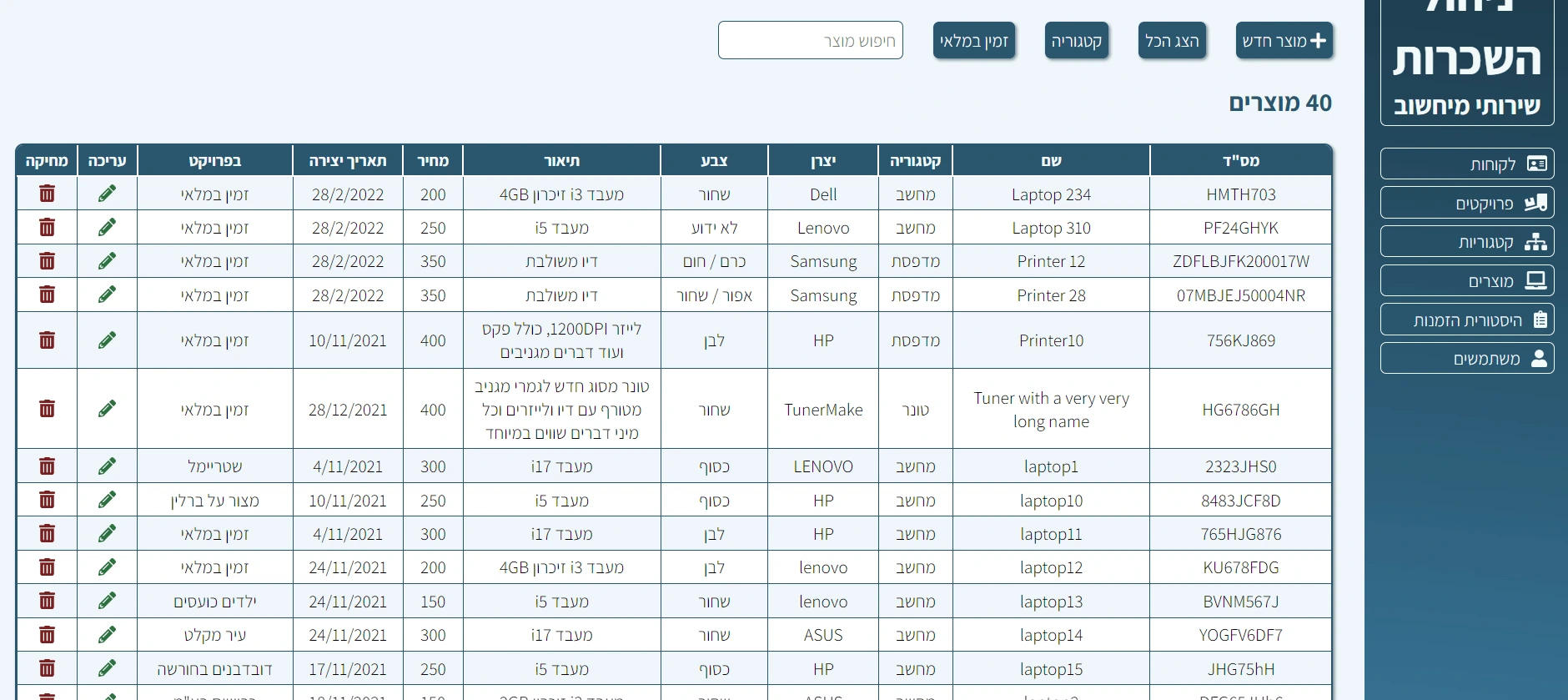Image resolution: width=1568 pixels, height=700 pixels.
Task: Go to פרויקטים sidebar item
Action: pyautogui.click(x=1466, y=204)
